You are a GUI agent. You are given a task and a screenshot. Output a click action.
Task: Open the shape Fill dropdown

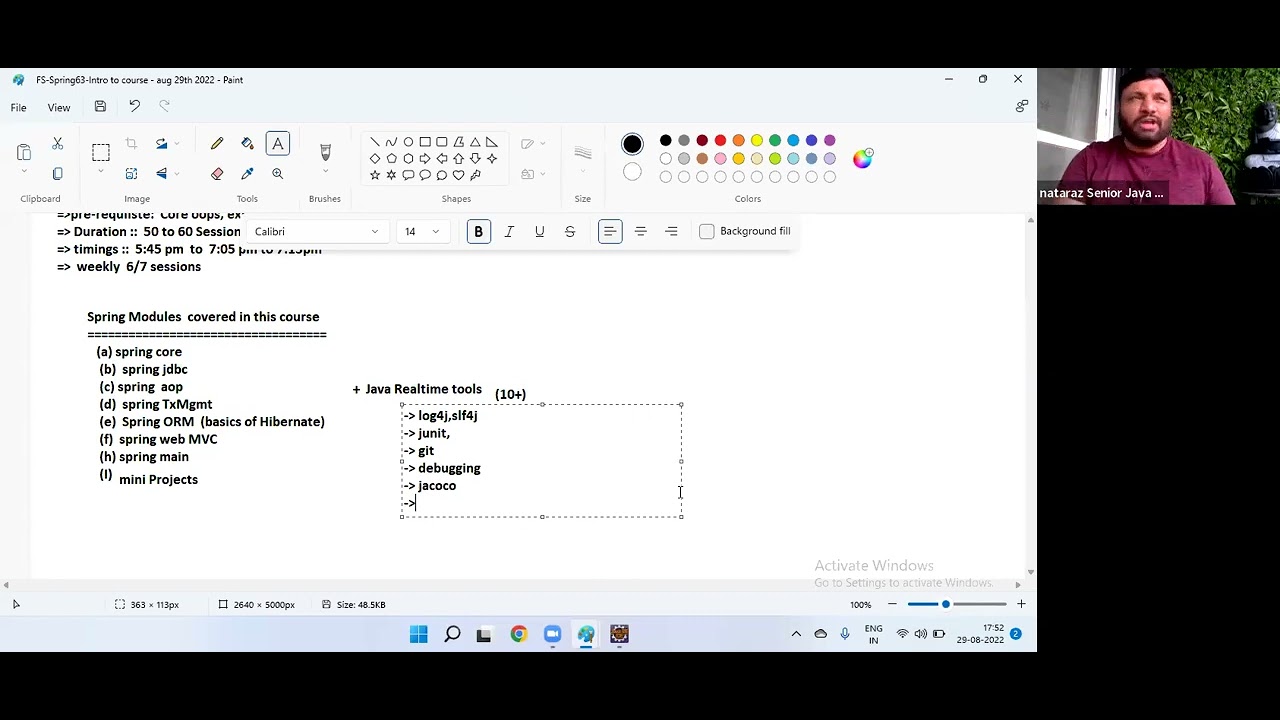pyautogui.click(x=533, y=174)
